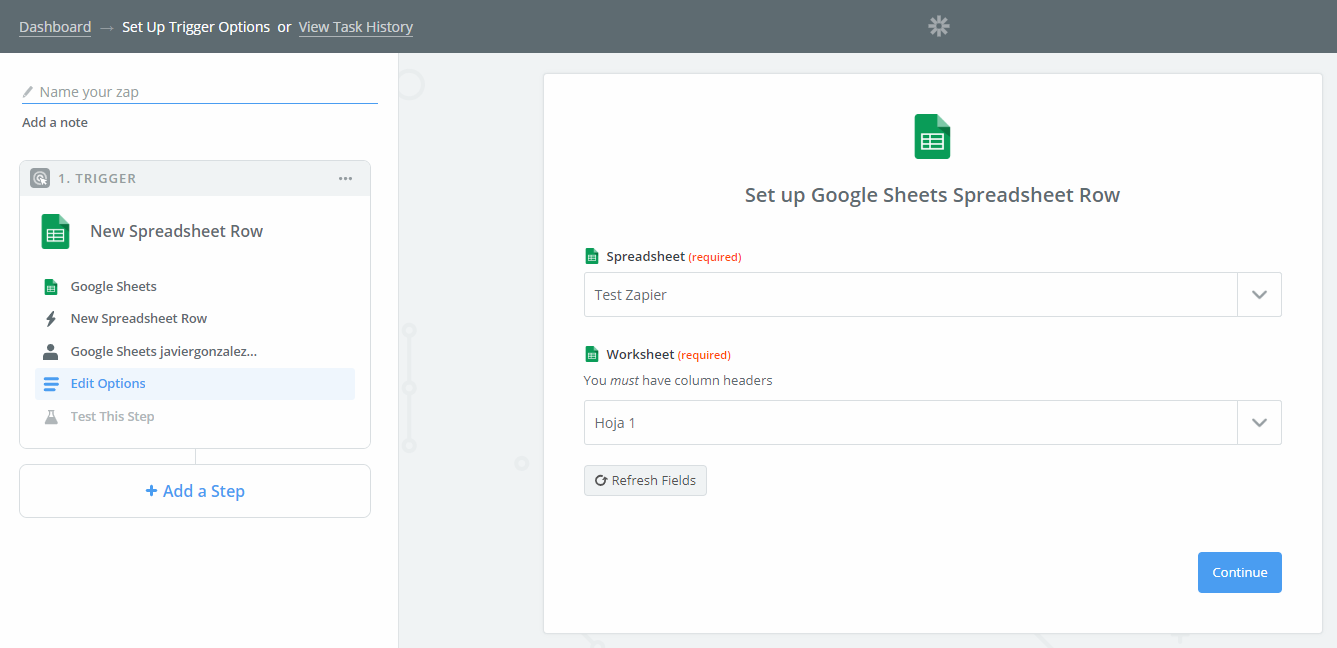1337x648 pixels.
Task: Open the View Task History link
Action: tap(355, 27)
